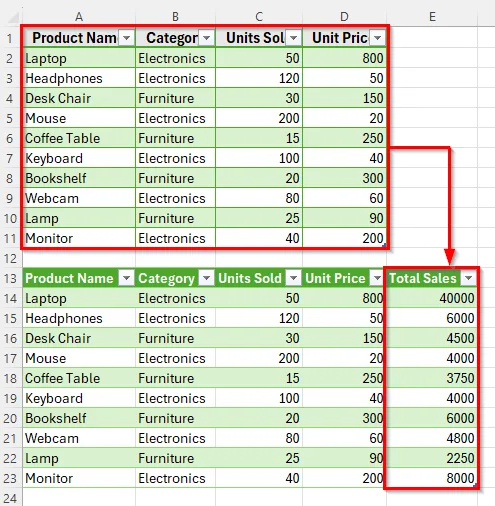Screen dimensions: 495x506
Task: Open the top table's Units Sold filter dropdown
Action: (x=293, y=38)
